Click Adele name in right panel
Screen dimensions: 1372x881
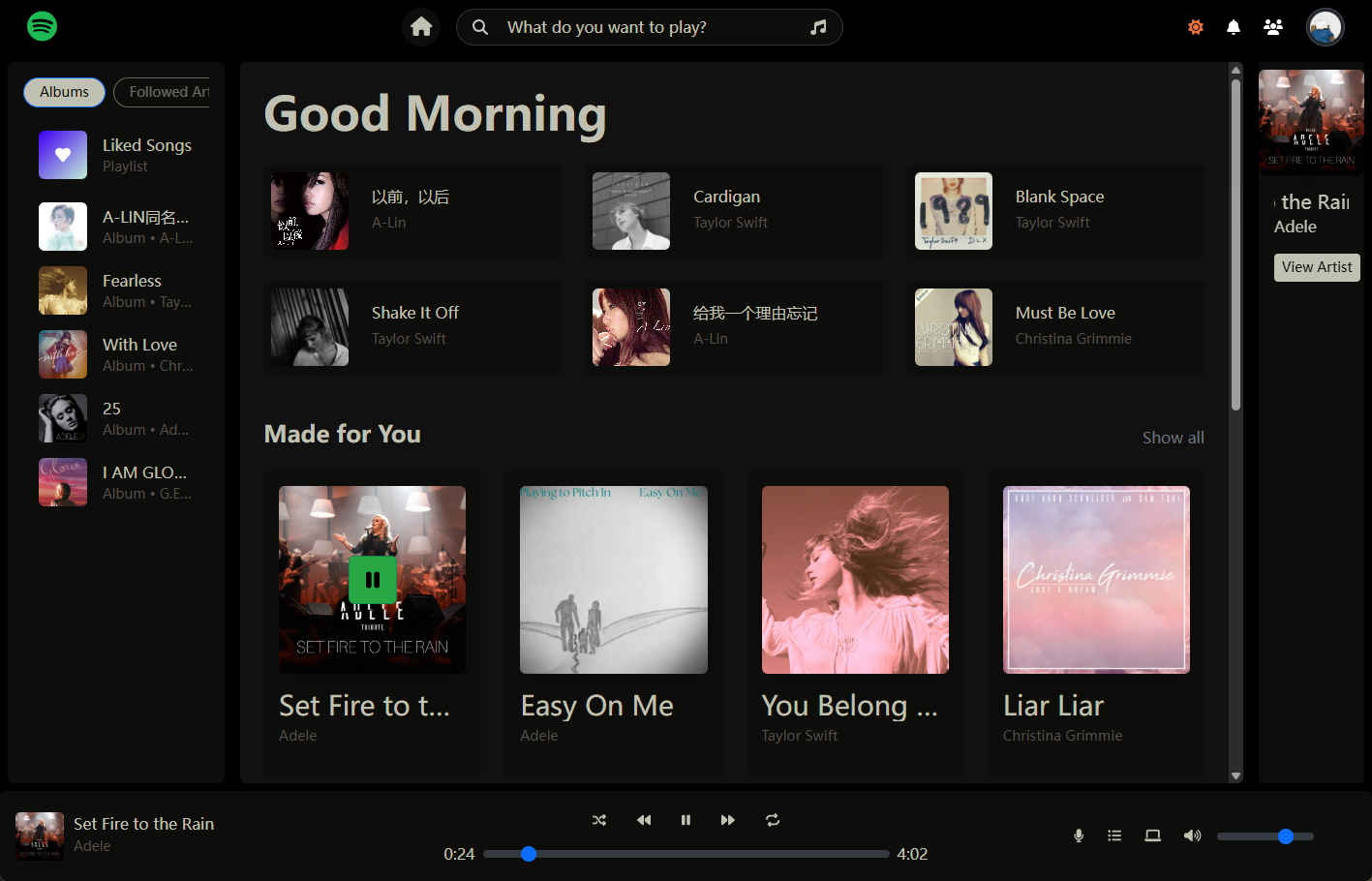click(1295, 227)
